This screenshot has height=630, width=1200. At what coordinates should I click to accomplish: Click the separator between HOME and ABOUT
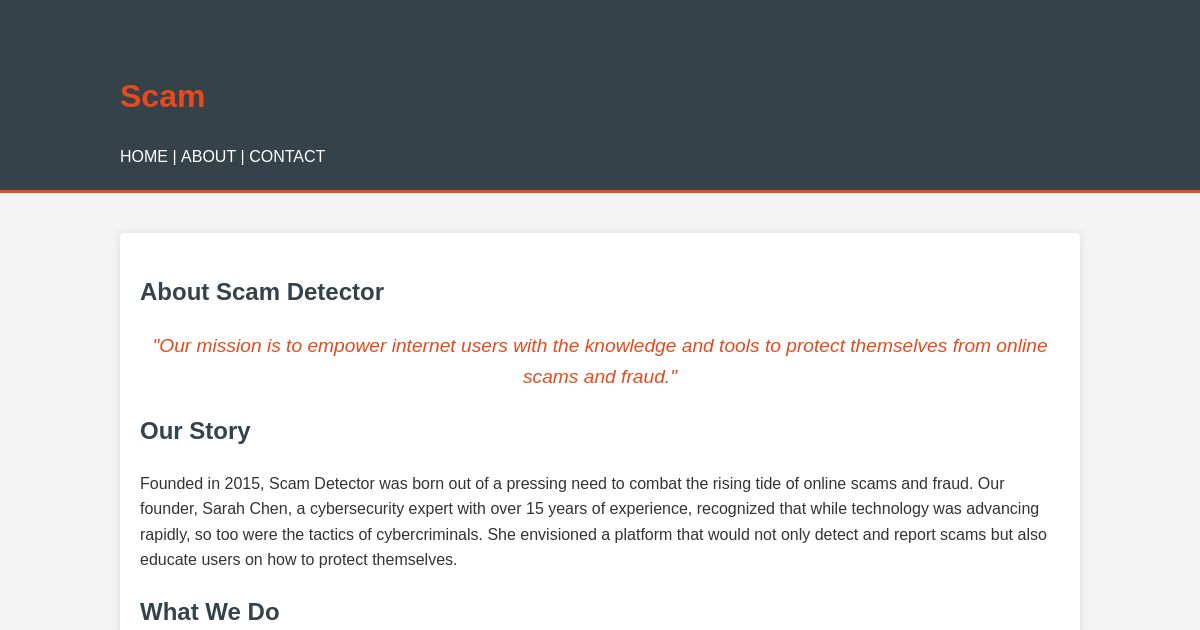click(174, 157)
